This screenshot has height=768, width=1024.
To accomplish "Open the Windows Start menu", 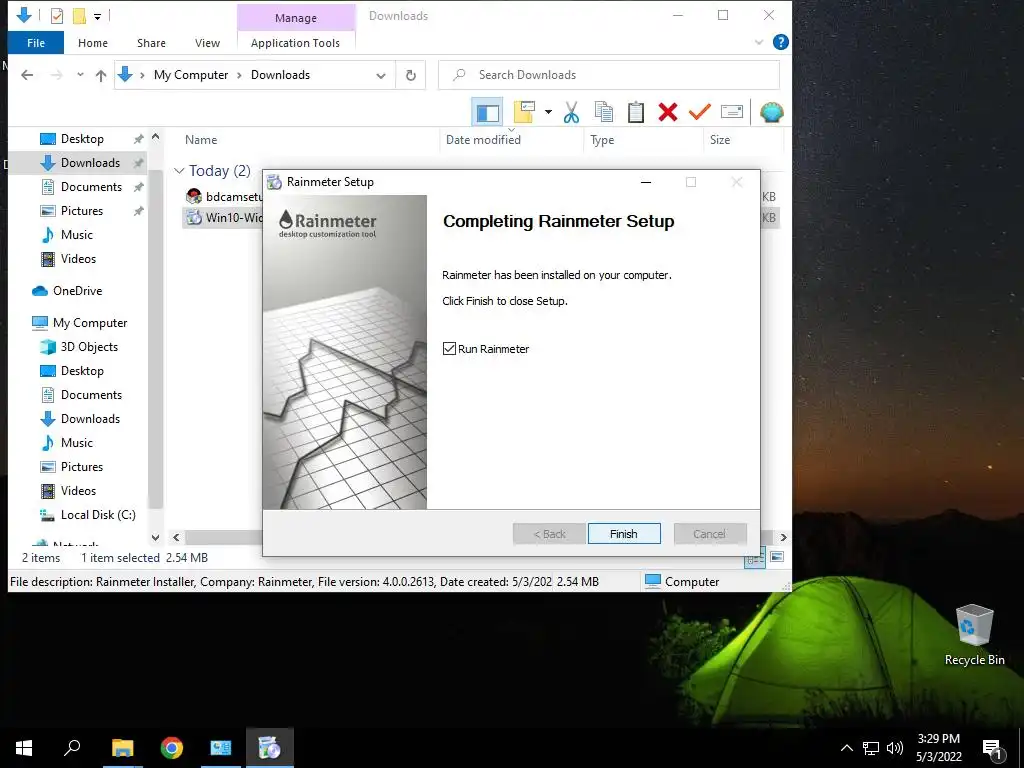I will click(24, 748).
